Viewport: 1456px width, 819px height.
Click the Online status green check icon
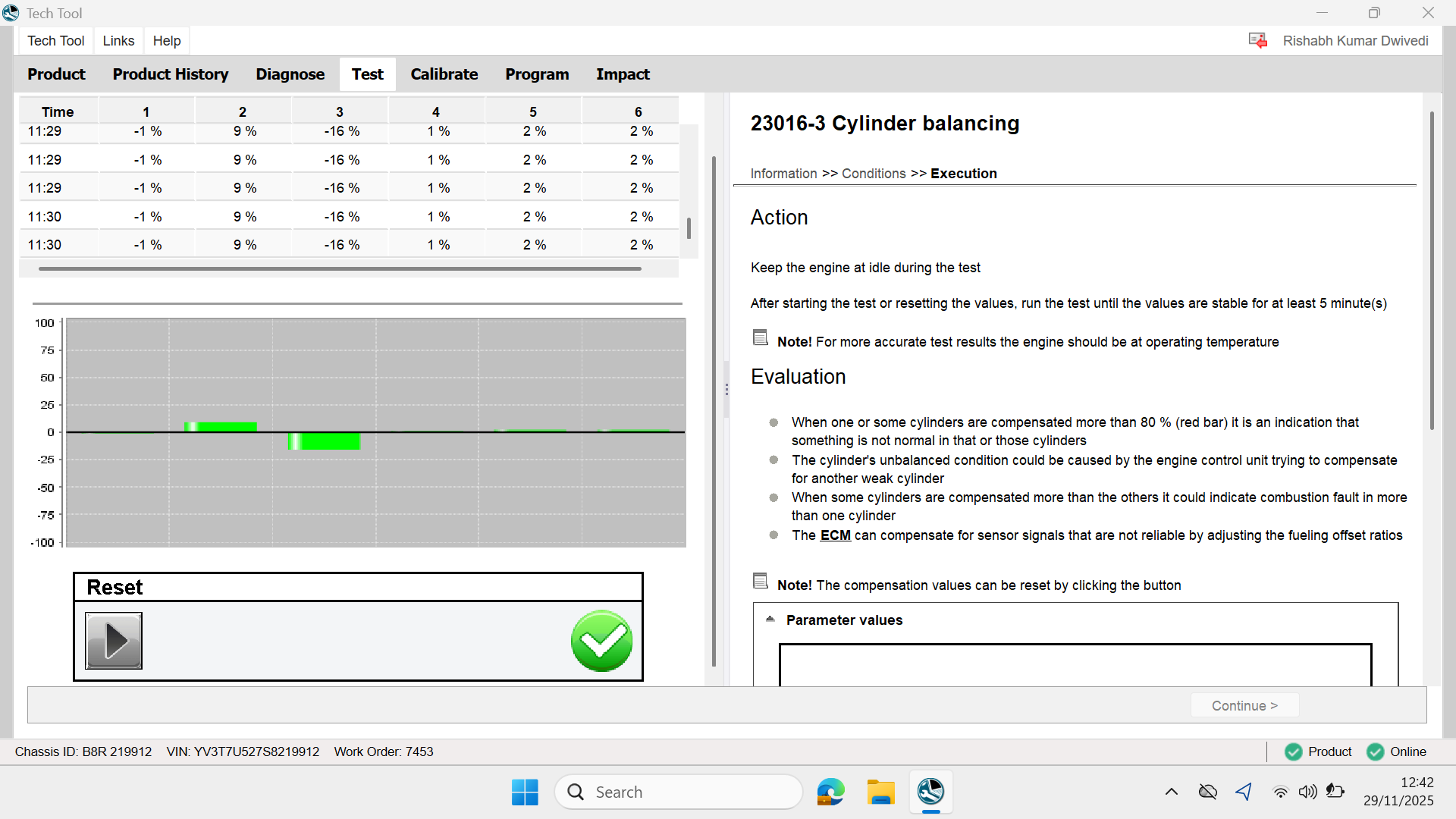1375,752
